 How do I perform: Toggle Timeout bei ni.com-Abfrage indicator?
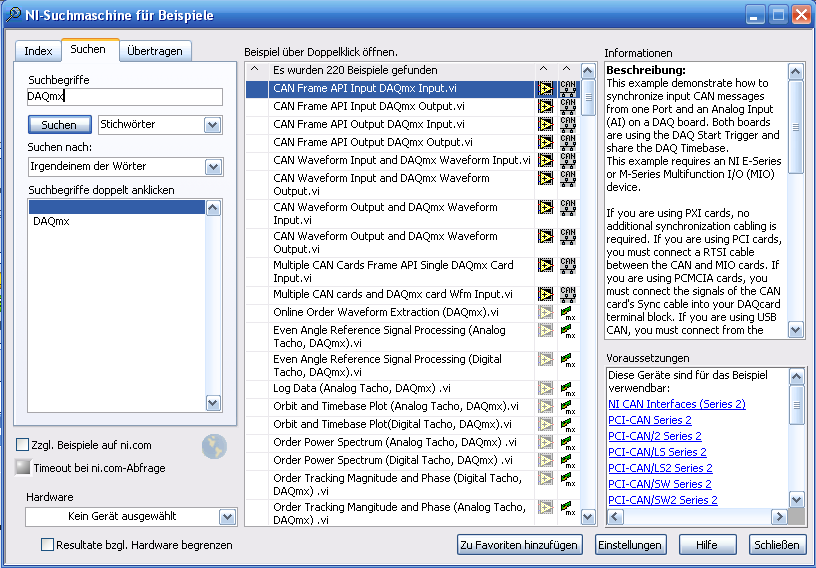point(23,467)
